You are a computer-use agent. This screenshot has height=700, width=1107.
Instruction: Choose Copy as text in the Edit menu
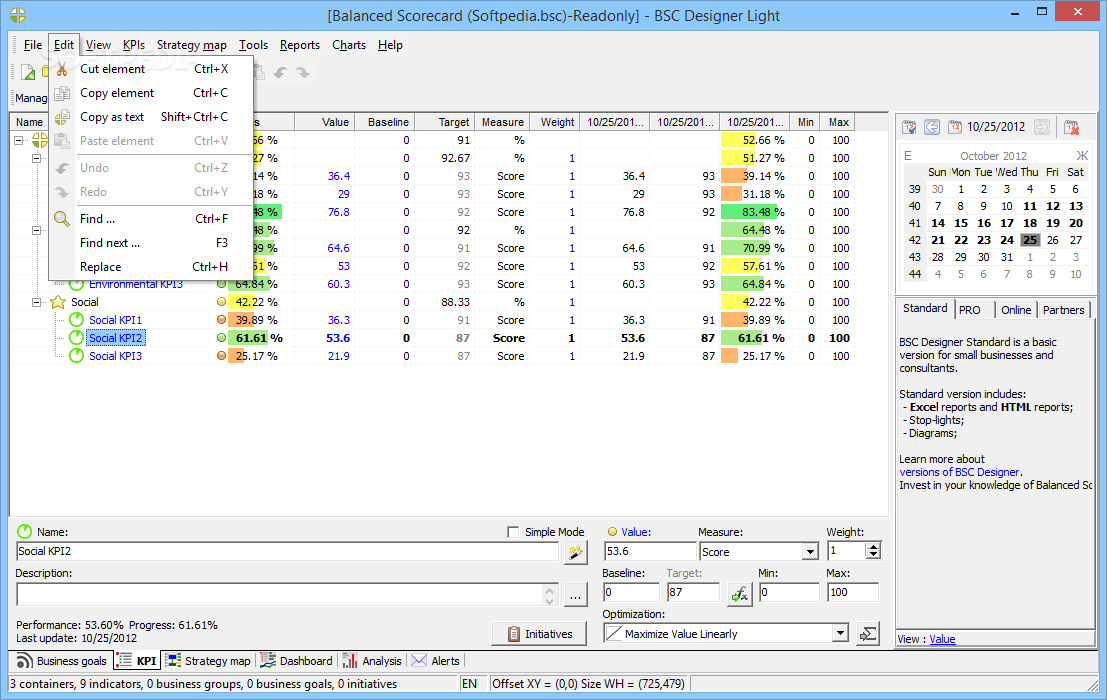click(x=151, y=117)
